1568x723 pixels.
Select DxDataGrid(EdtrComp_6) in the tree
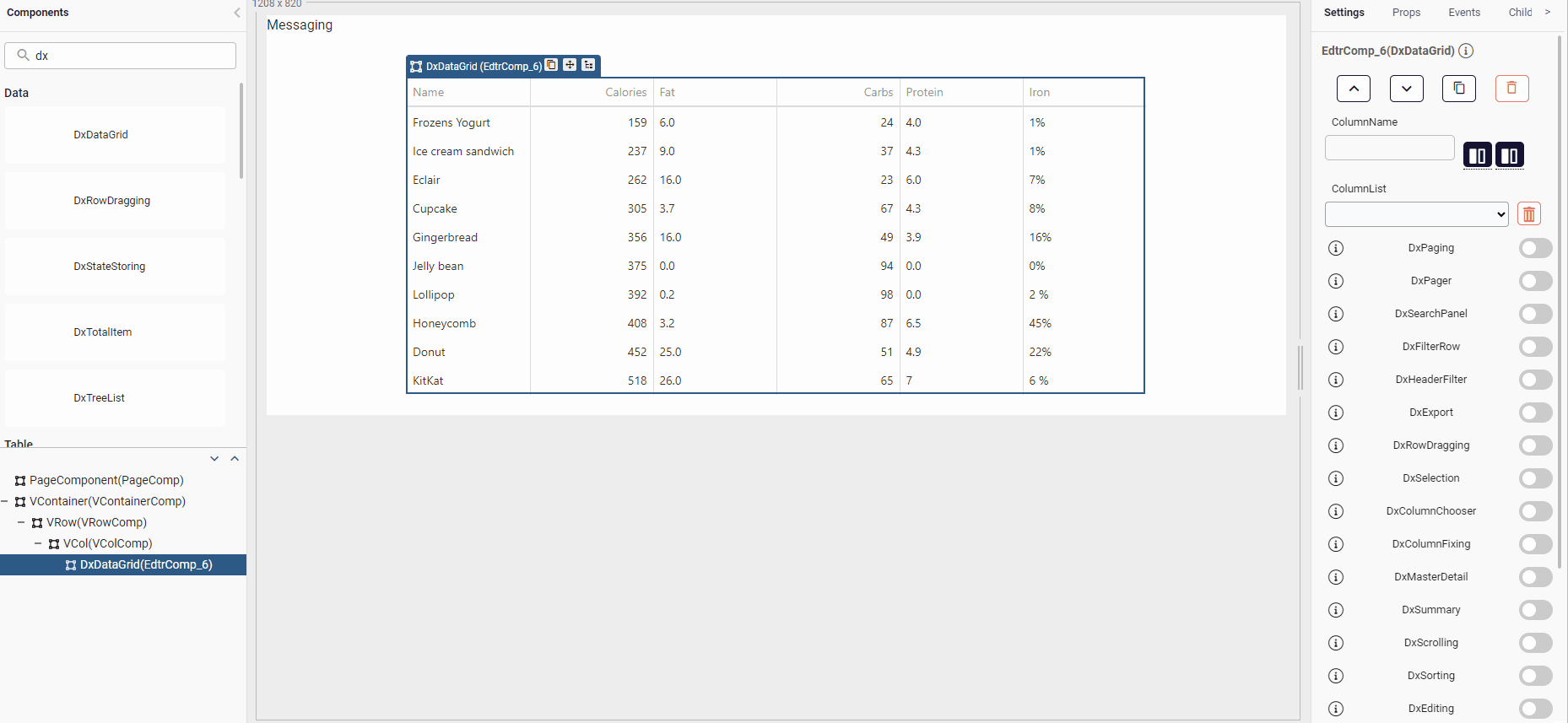pos(123,564)
